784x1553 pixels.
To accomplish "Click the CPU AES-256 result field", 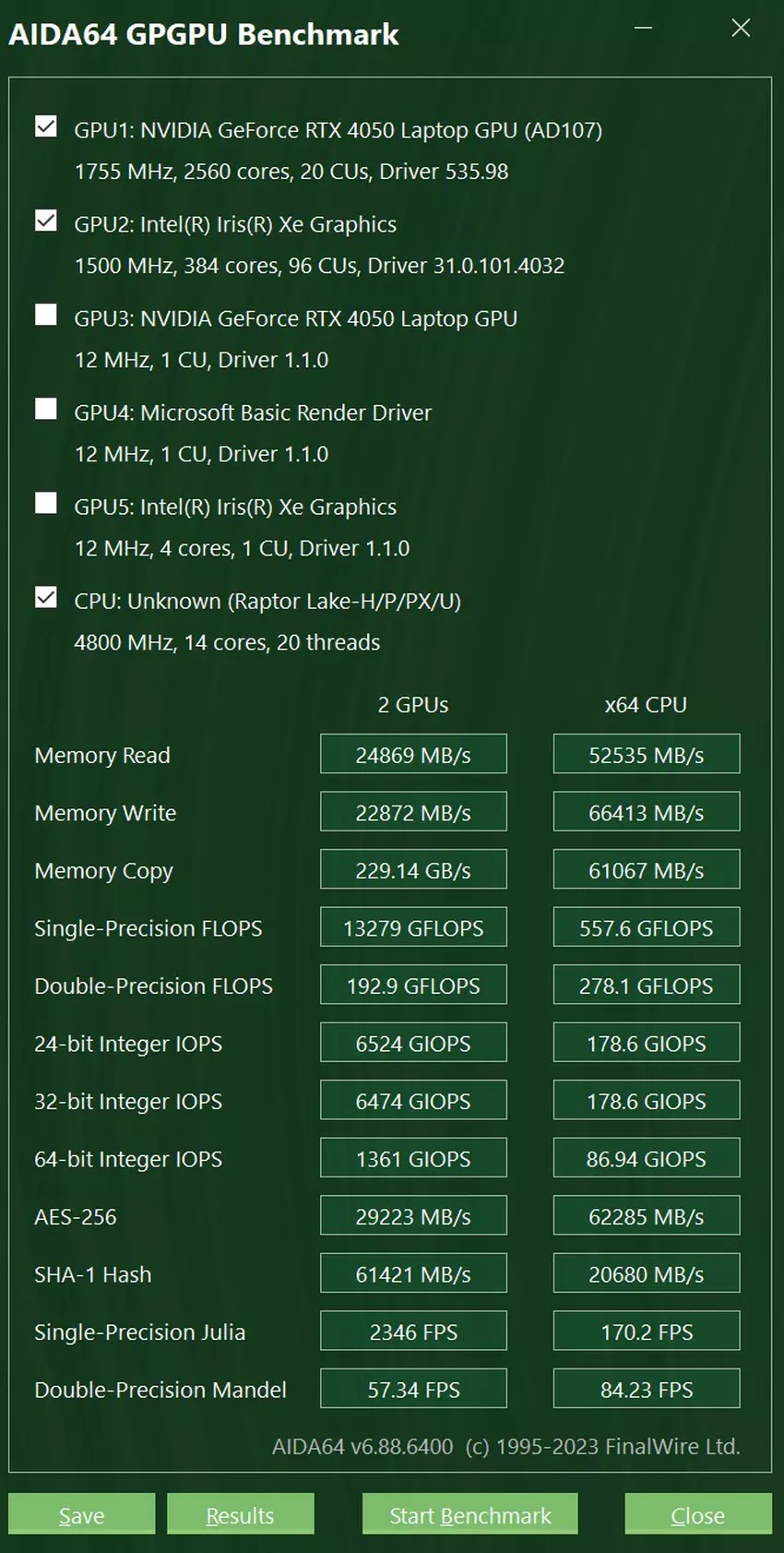I will 646,1216.
